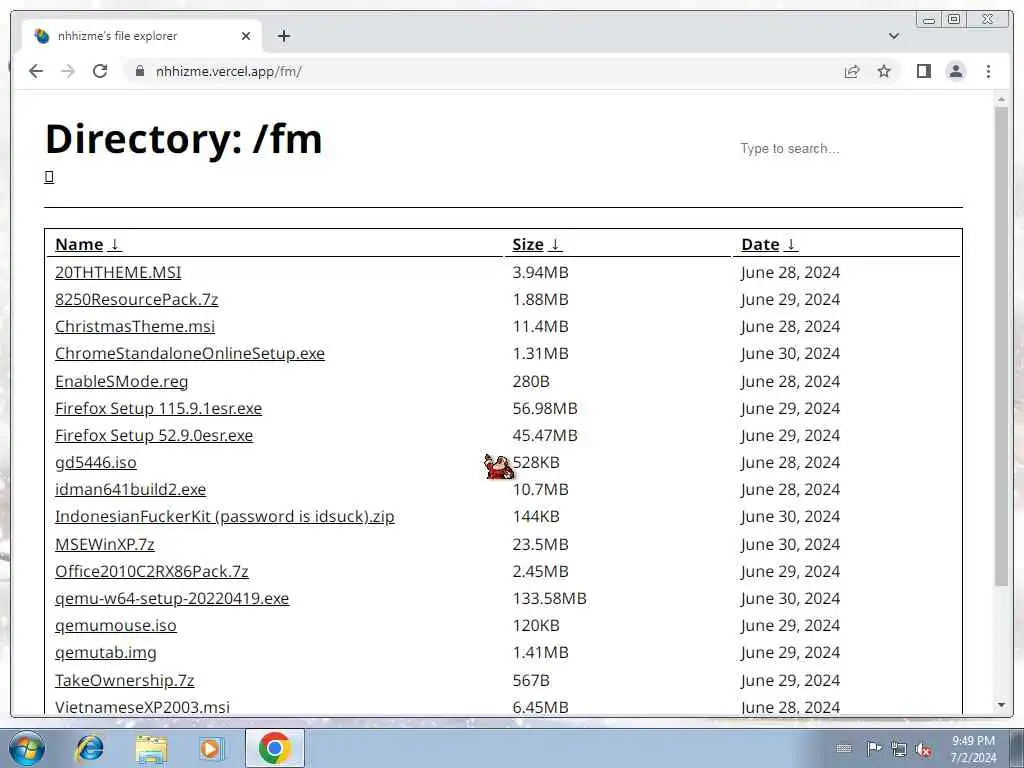View site info via the lock icon
1024x768 pixels.
click(x=139, y=71)
